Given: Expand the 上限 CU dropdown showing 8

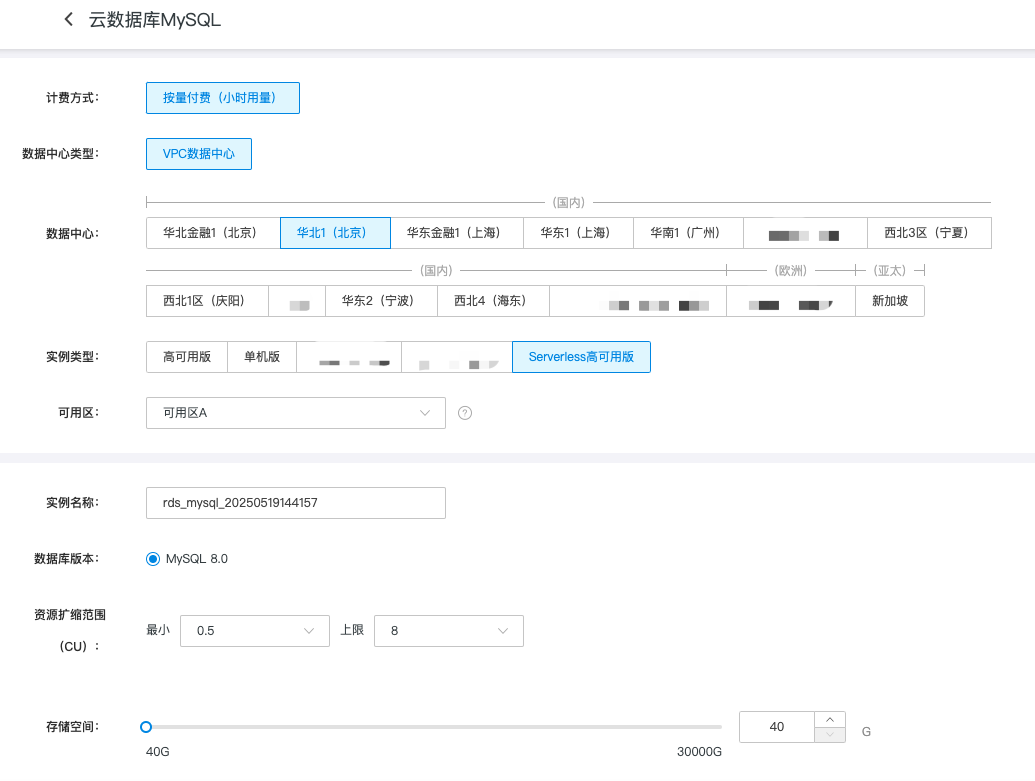Looking at the screenshot, I should [448, 631].
